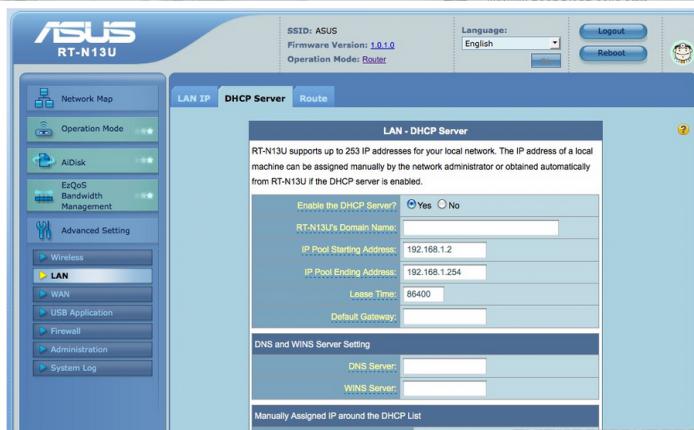694x430 pixels.
Task: Click the arrow icon beside Wireless
Action: [x=43, y=257]
